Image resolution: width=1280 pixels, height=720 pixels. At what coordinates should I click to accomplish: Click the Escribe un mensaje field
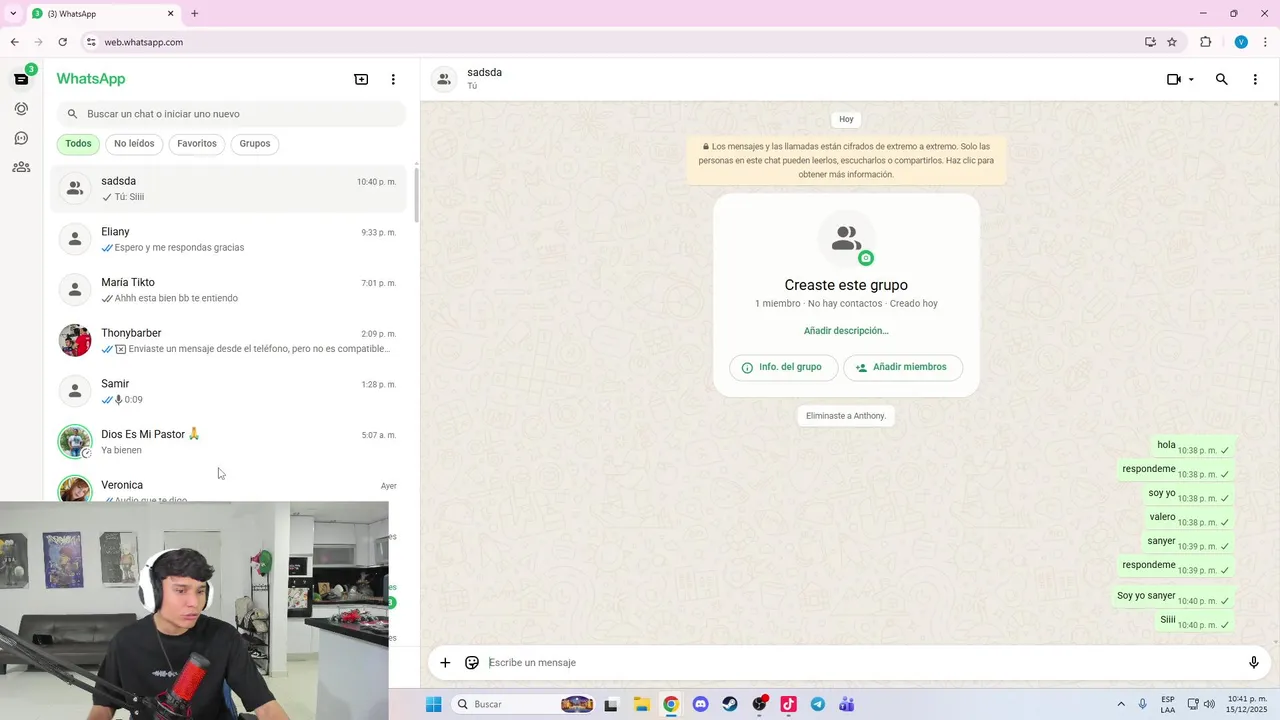click(x=860, y=662)
